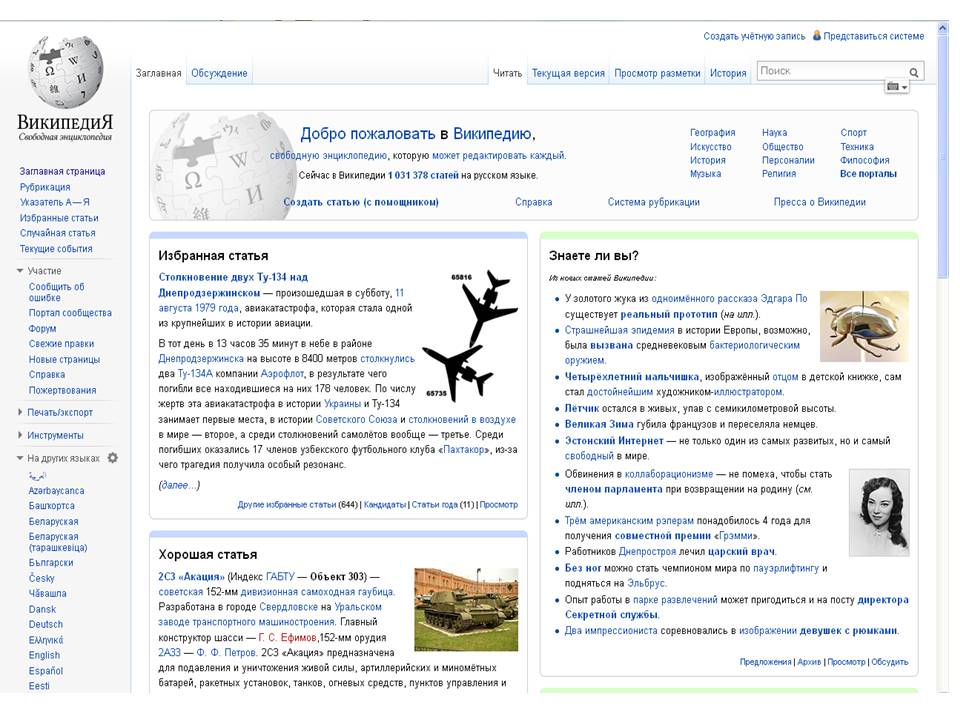Click the Wikipedia globe logo
The image size is (960, 720).
click(x=66, y=72)
